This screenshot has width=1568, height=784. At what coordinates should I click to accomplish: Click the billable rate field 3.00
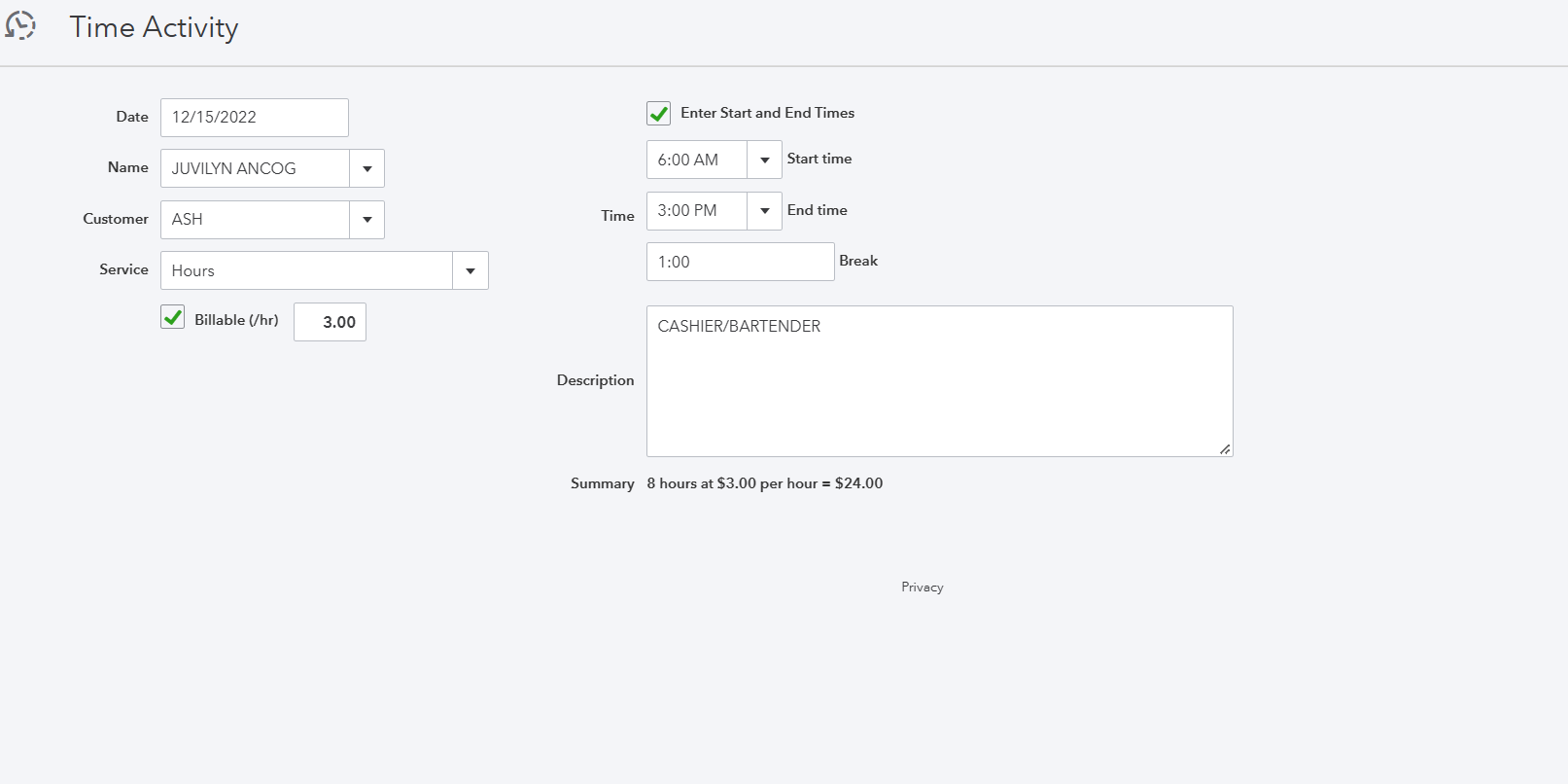pos(331,322)
